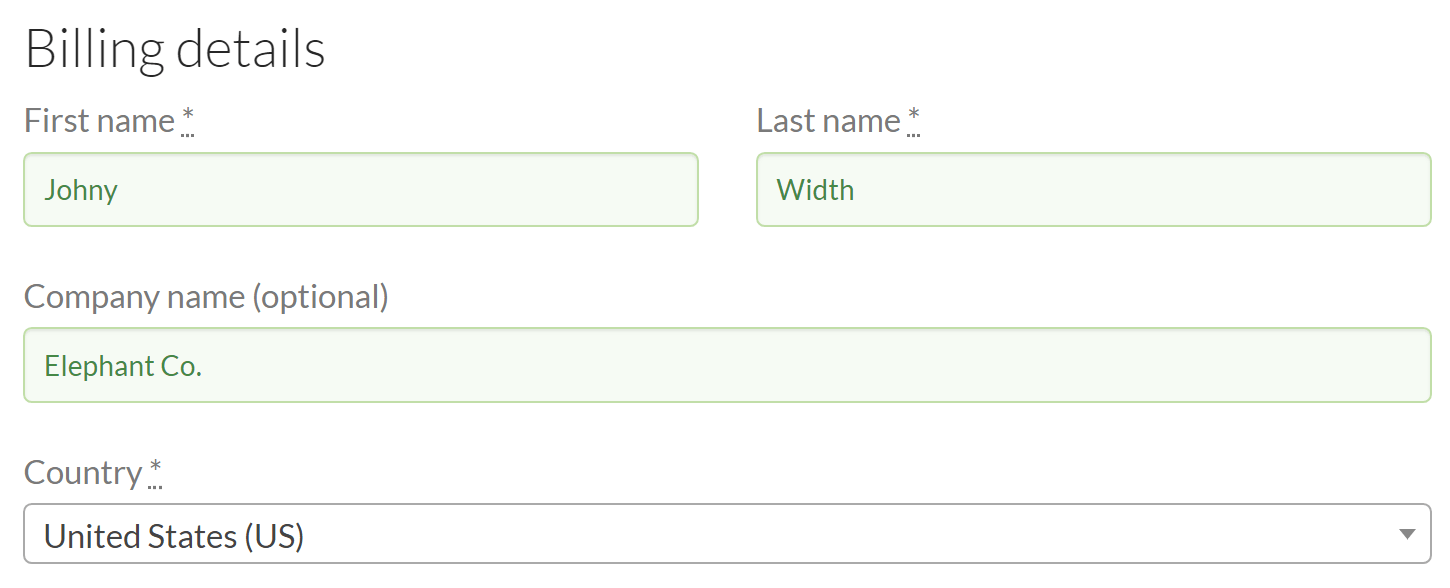
Task: Click the 'Elephant Co.' company value
Action: 123,365
